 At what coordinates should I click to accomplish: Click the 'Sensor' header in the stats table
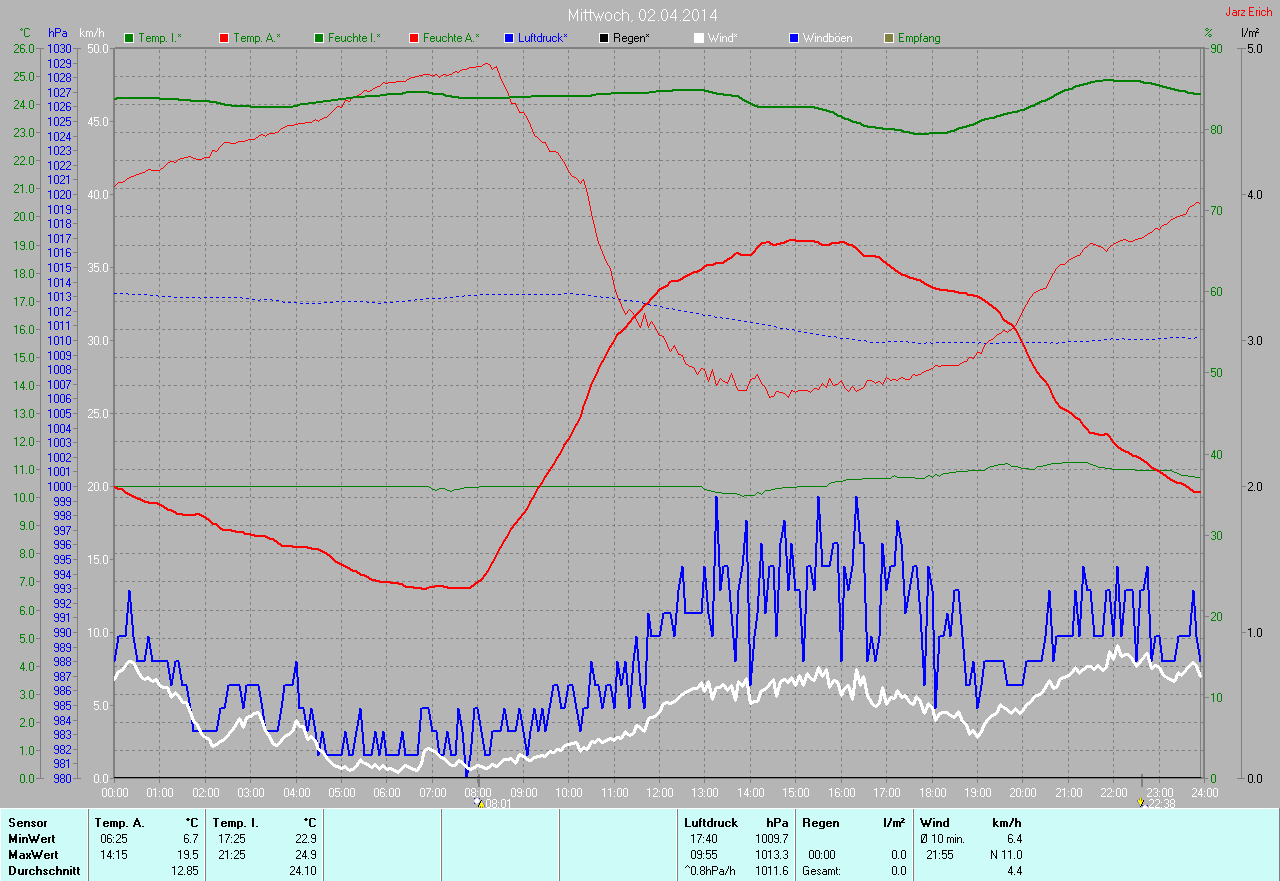tap(27, 823)
